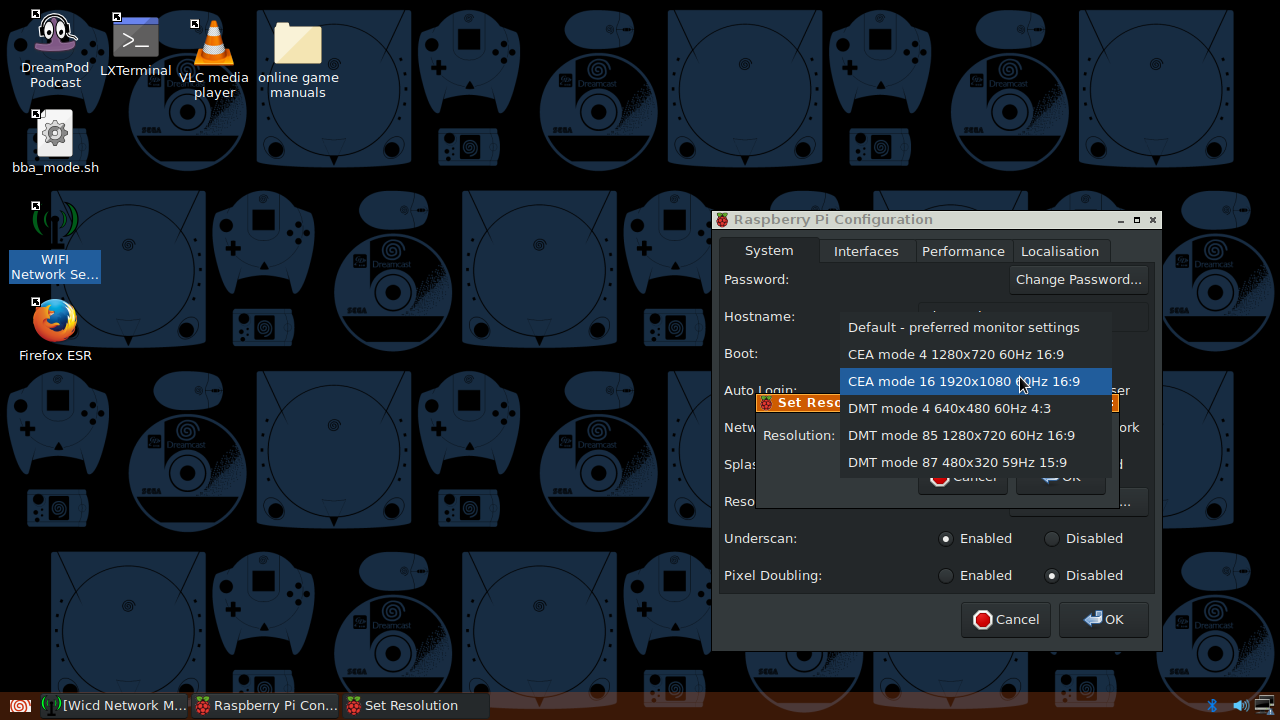Set Underscan to Enabled
Image resolution: width=1280 pixels, height=720 pixels.
975,538
